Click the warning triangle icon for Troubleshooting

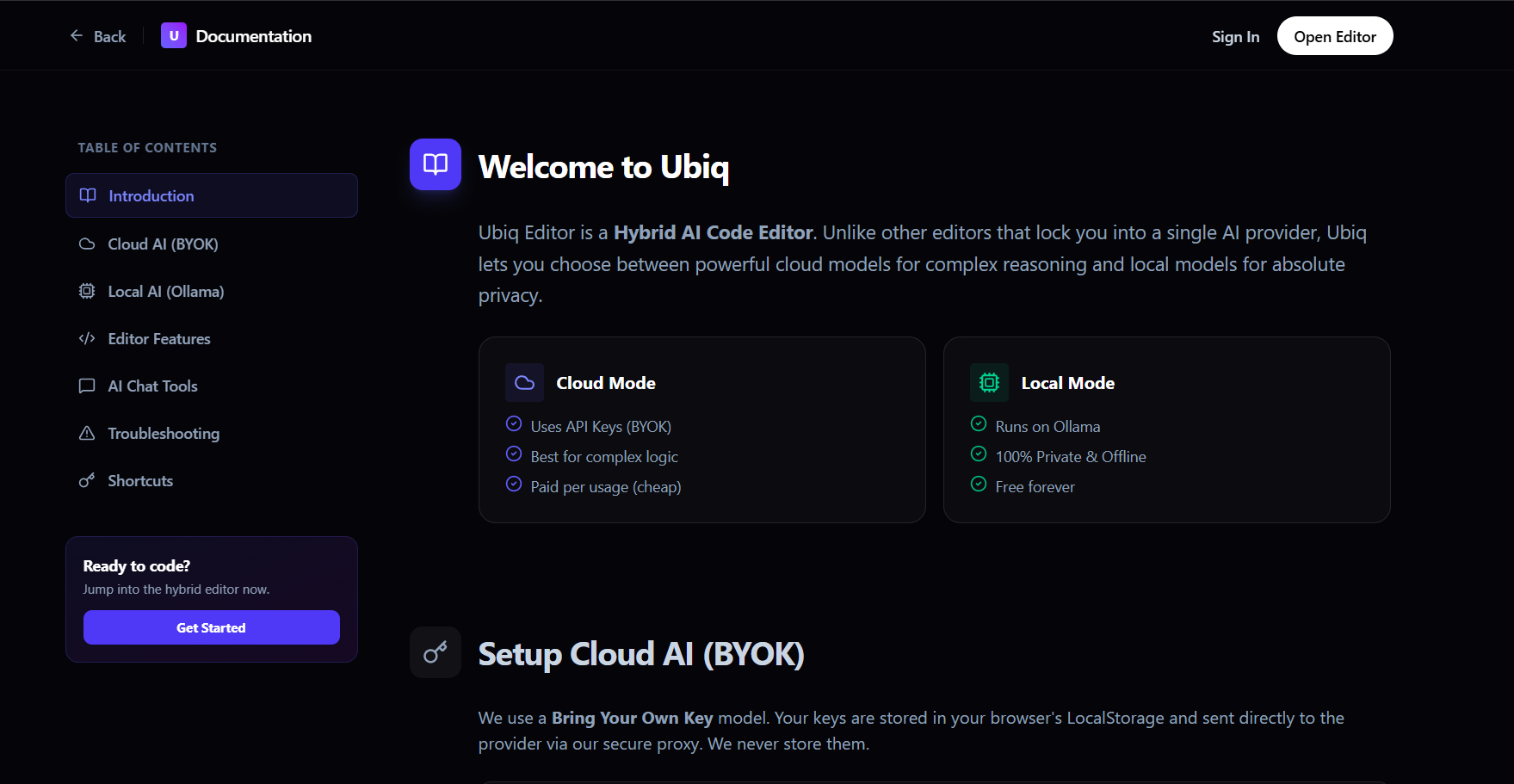click(87, 433)
